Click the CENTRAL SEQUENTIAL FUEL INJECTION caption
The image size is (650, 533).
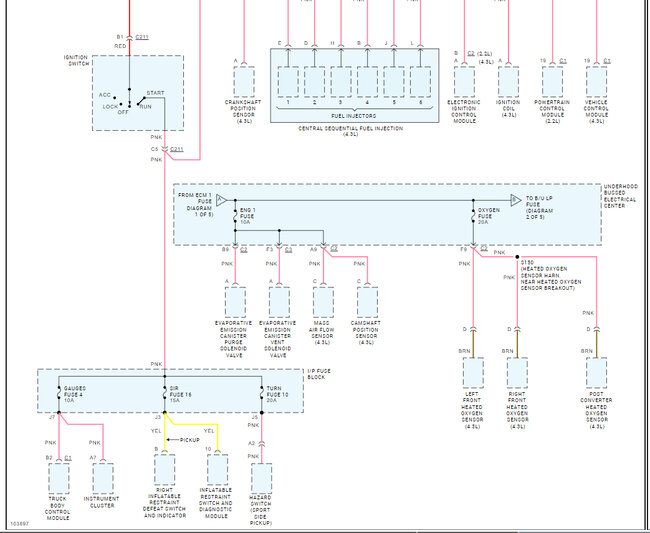tap(351, 131)
